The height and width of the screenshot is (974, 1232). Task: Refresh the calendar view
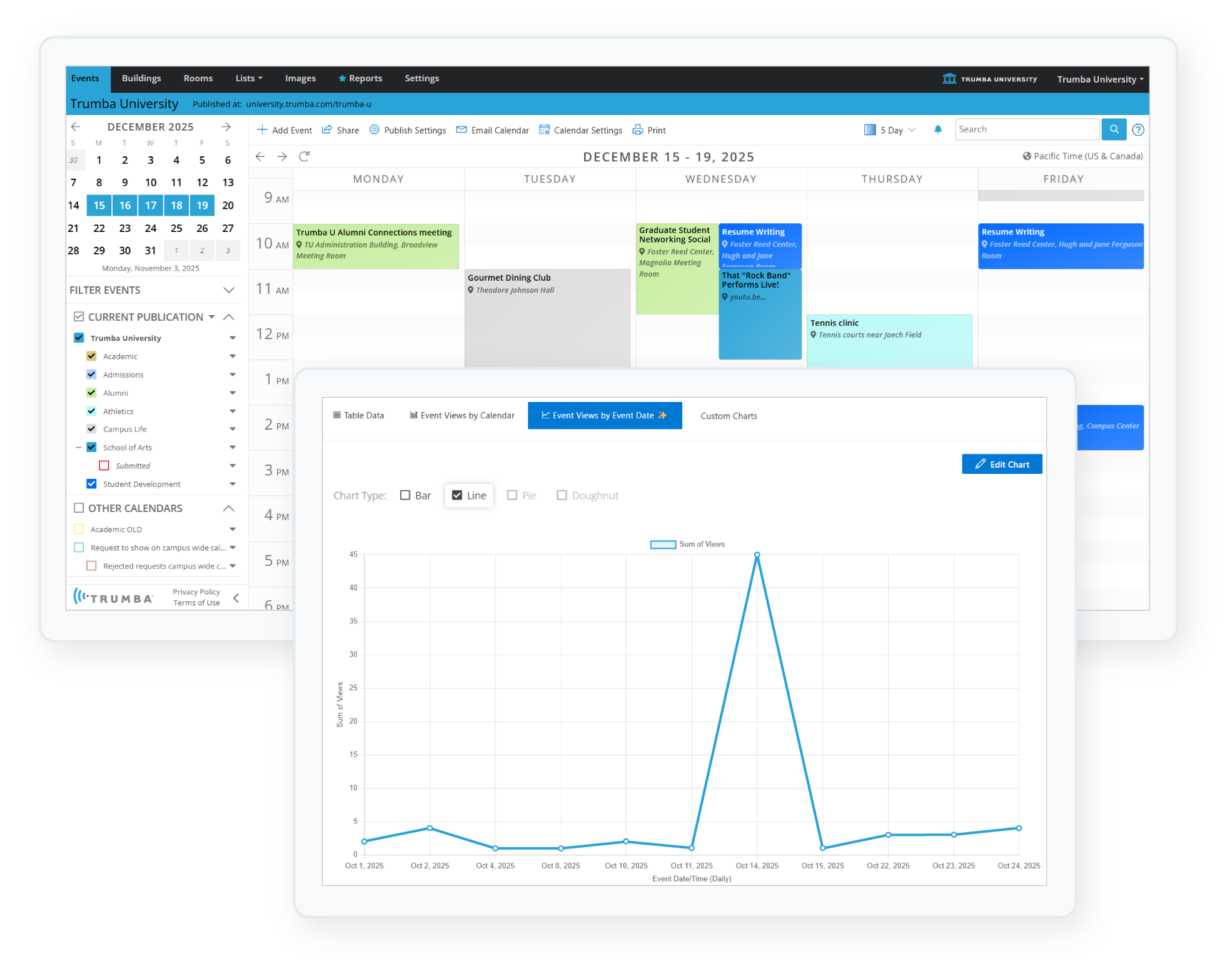pyautogui.click(x=305, y=156)
